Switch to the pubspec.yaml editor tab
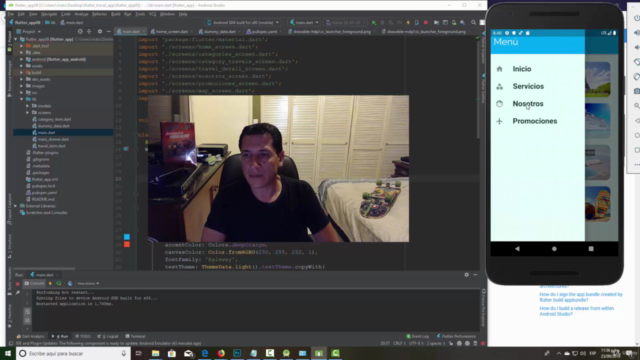Screen dimensions: 640x360 tap(262, 31)
